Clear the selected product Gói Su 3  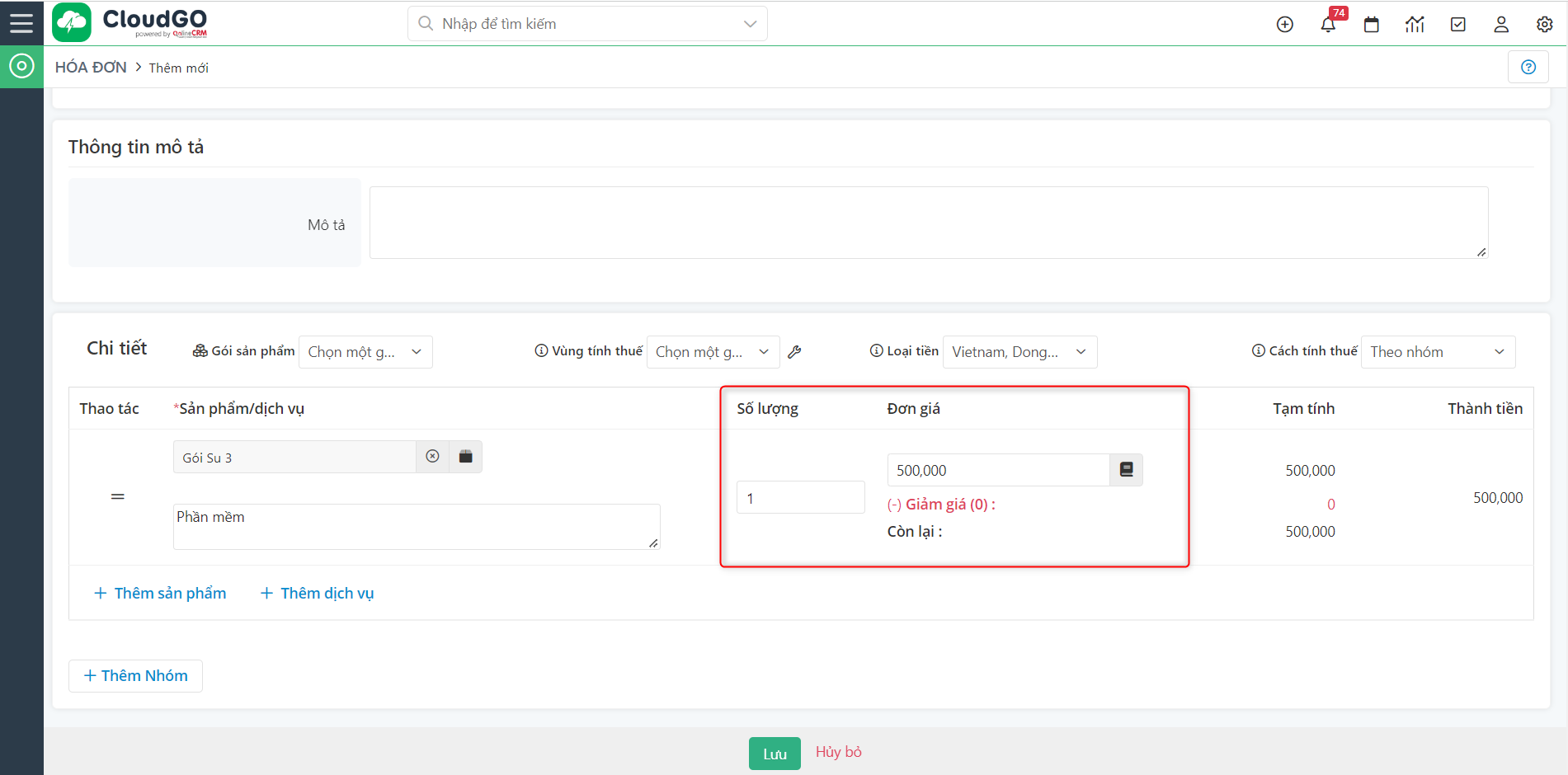[x=432, y=457]
